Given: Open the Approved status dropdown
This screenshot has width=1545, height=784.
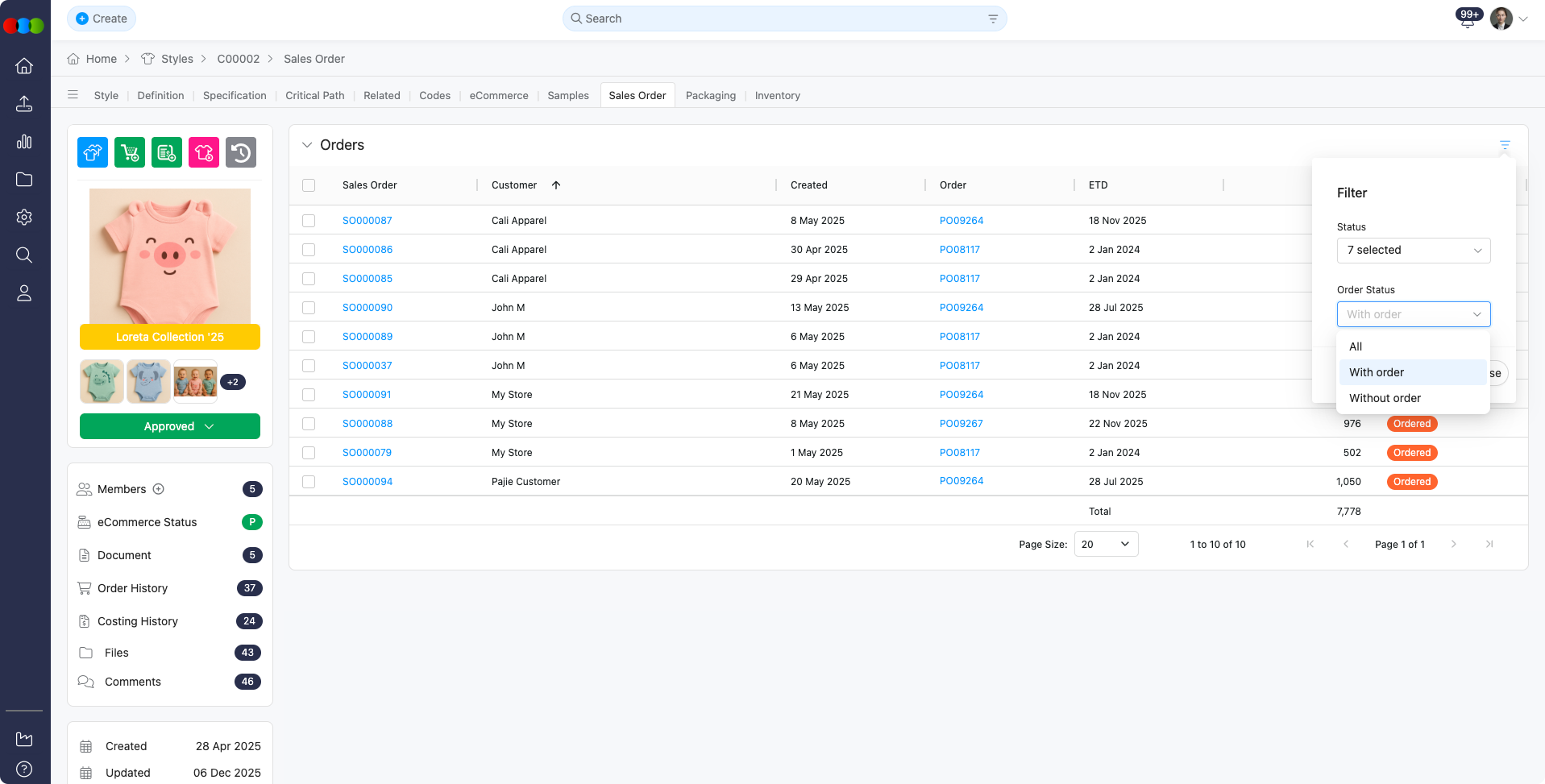Looking at the screenshot, I should 170,426.
